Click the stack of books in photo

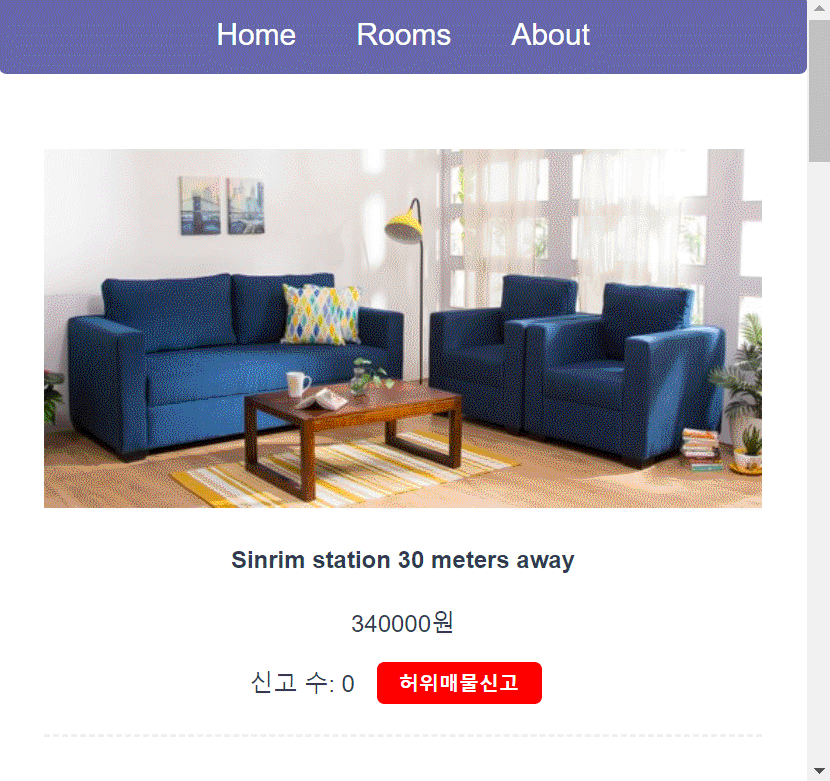click(701, 450)
